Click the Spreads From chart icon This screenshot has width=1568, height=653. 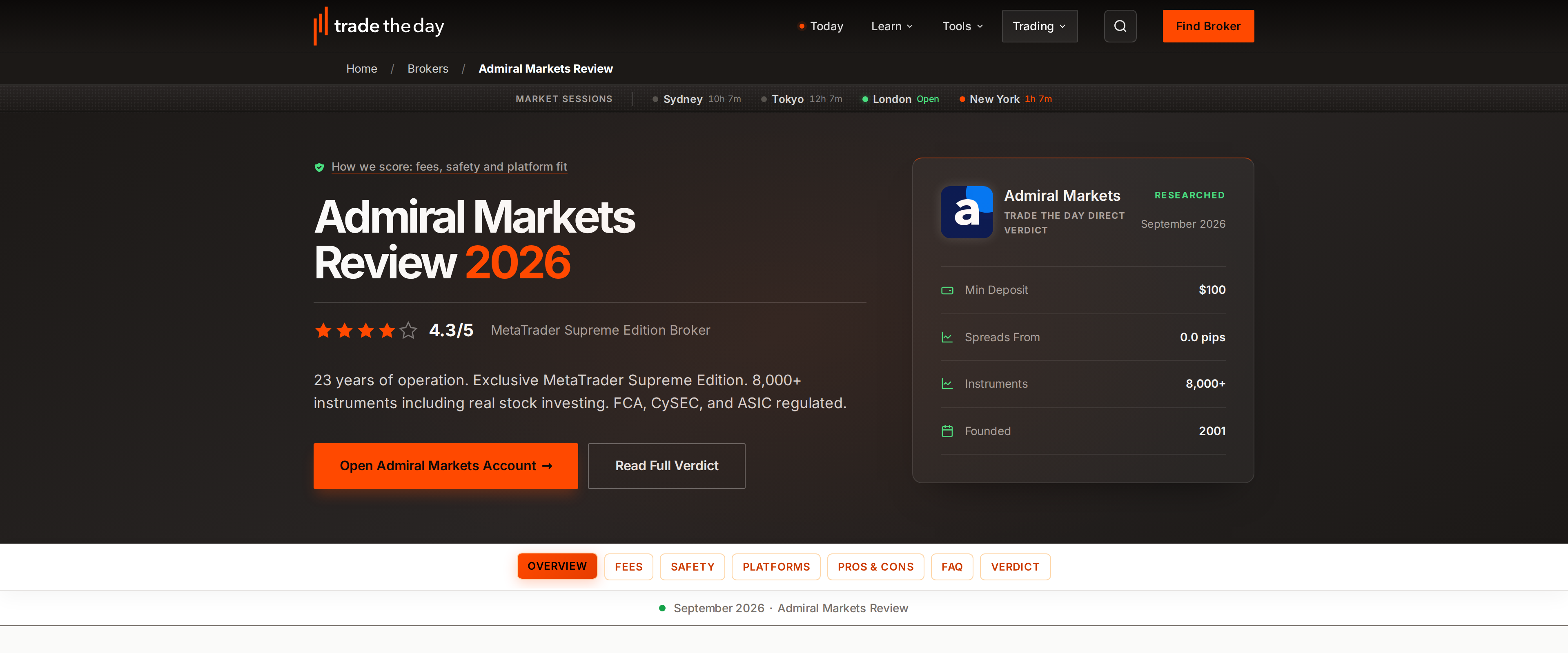[x=947, y=337]
